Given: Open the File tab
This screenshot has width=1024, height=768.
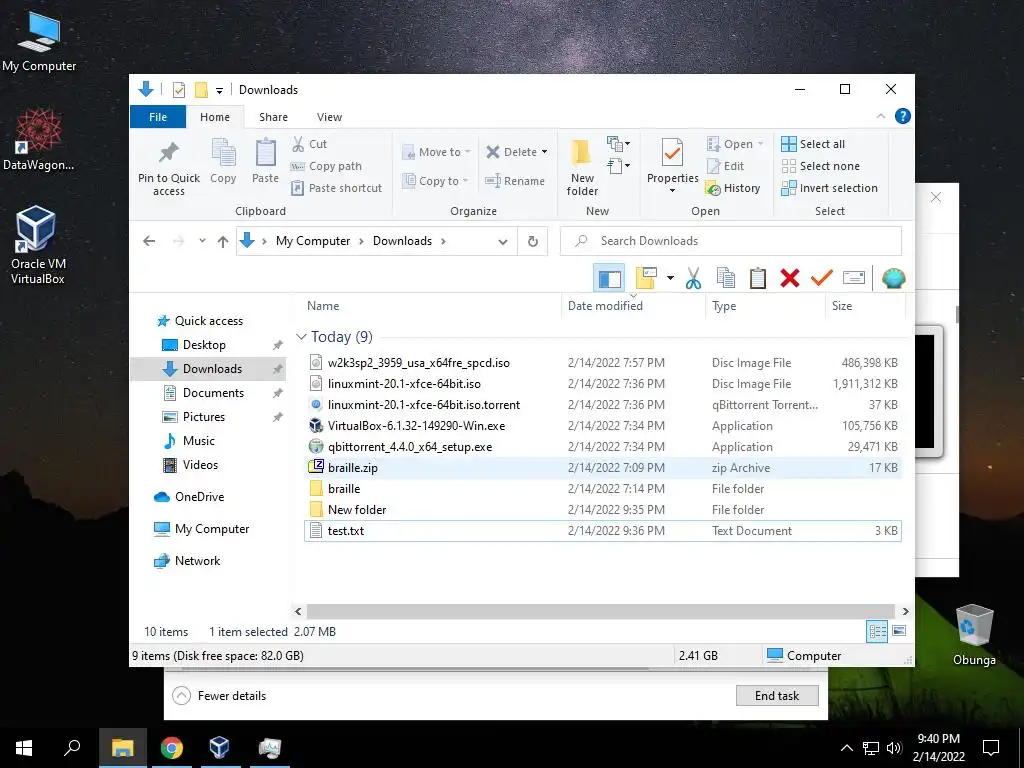Looking at the screenshot, I should [x=158, y=117].
